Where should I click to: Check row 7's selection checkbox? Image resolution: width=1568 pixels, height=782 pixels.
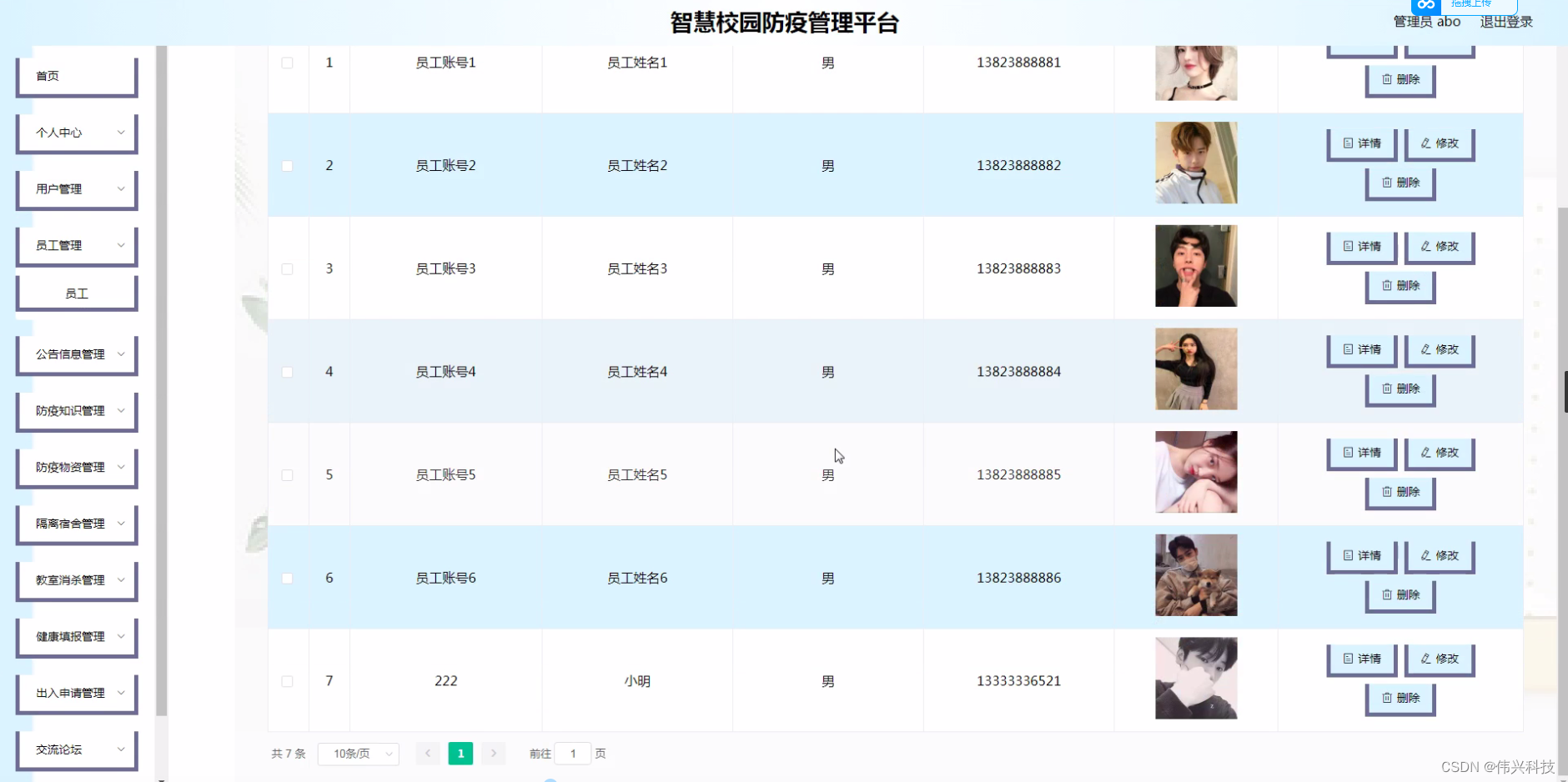click(288, 680)
